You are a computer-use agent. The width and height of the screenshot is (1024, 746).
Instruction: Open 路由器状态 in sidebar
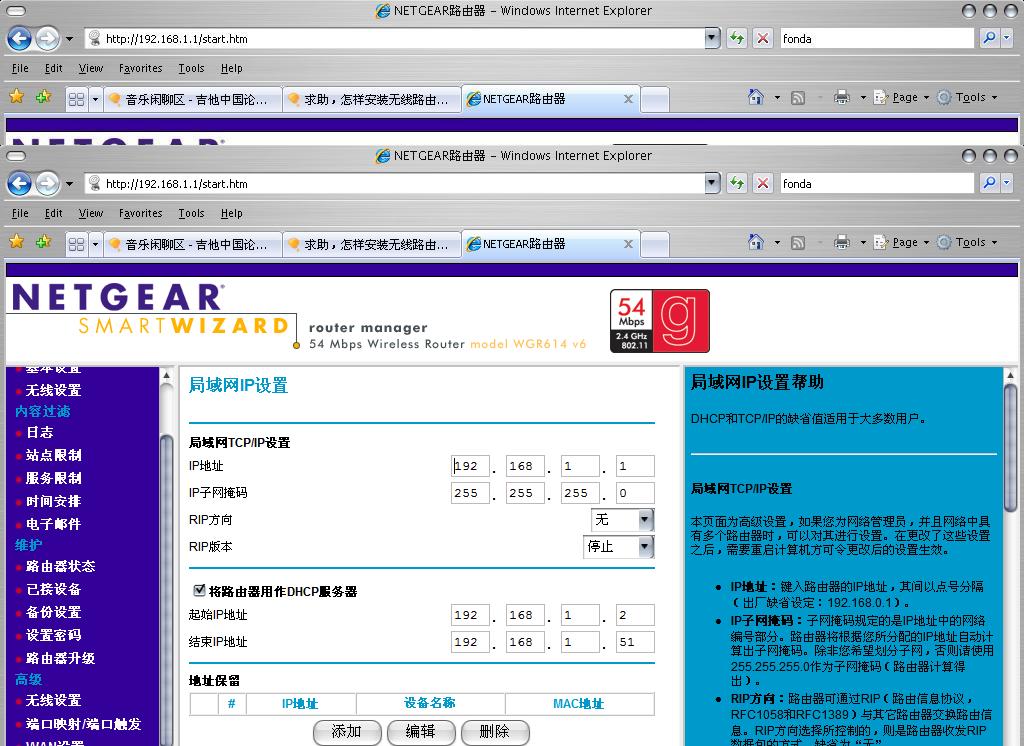tap(60, 566)
